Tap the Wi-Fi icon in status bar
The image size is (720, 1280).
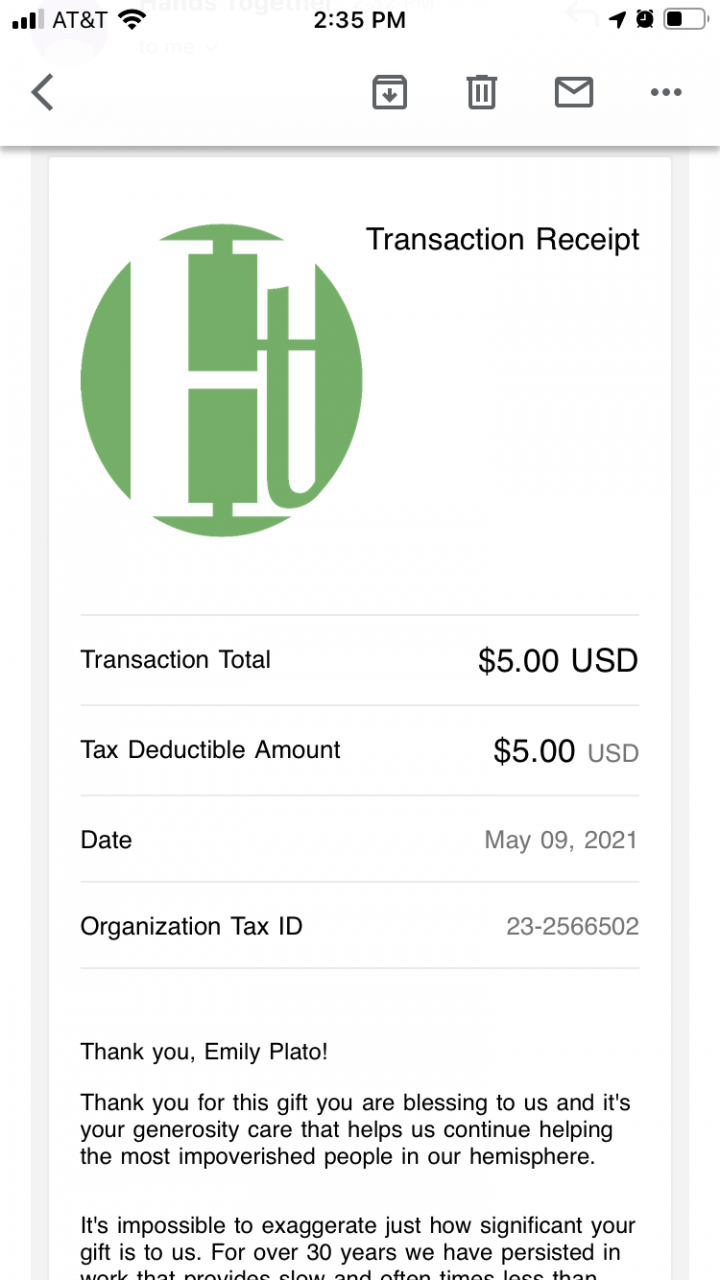[131, 19]
